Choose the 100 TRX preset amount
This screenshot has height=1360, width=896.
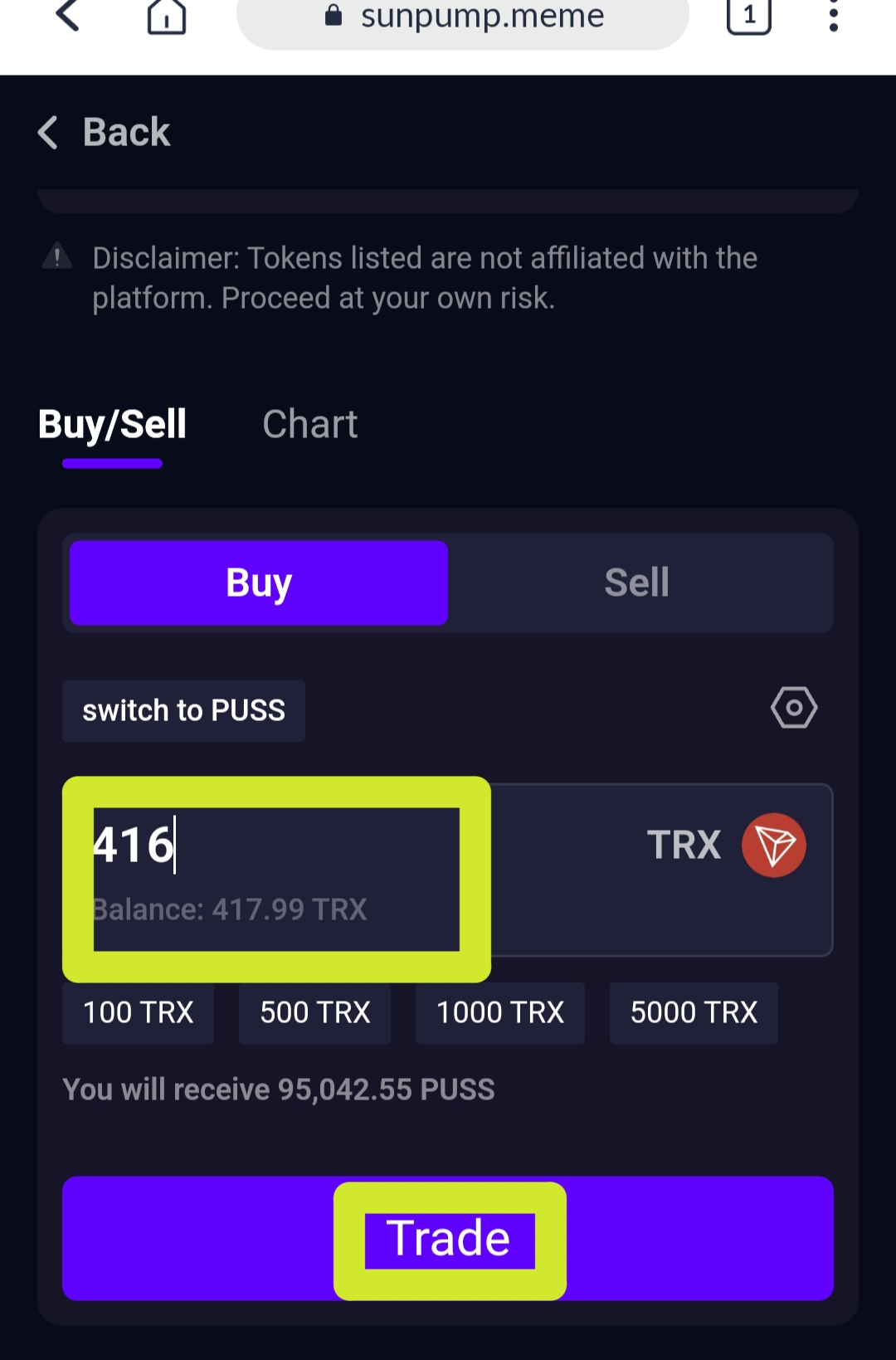tap(138, 1012)
